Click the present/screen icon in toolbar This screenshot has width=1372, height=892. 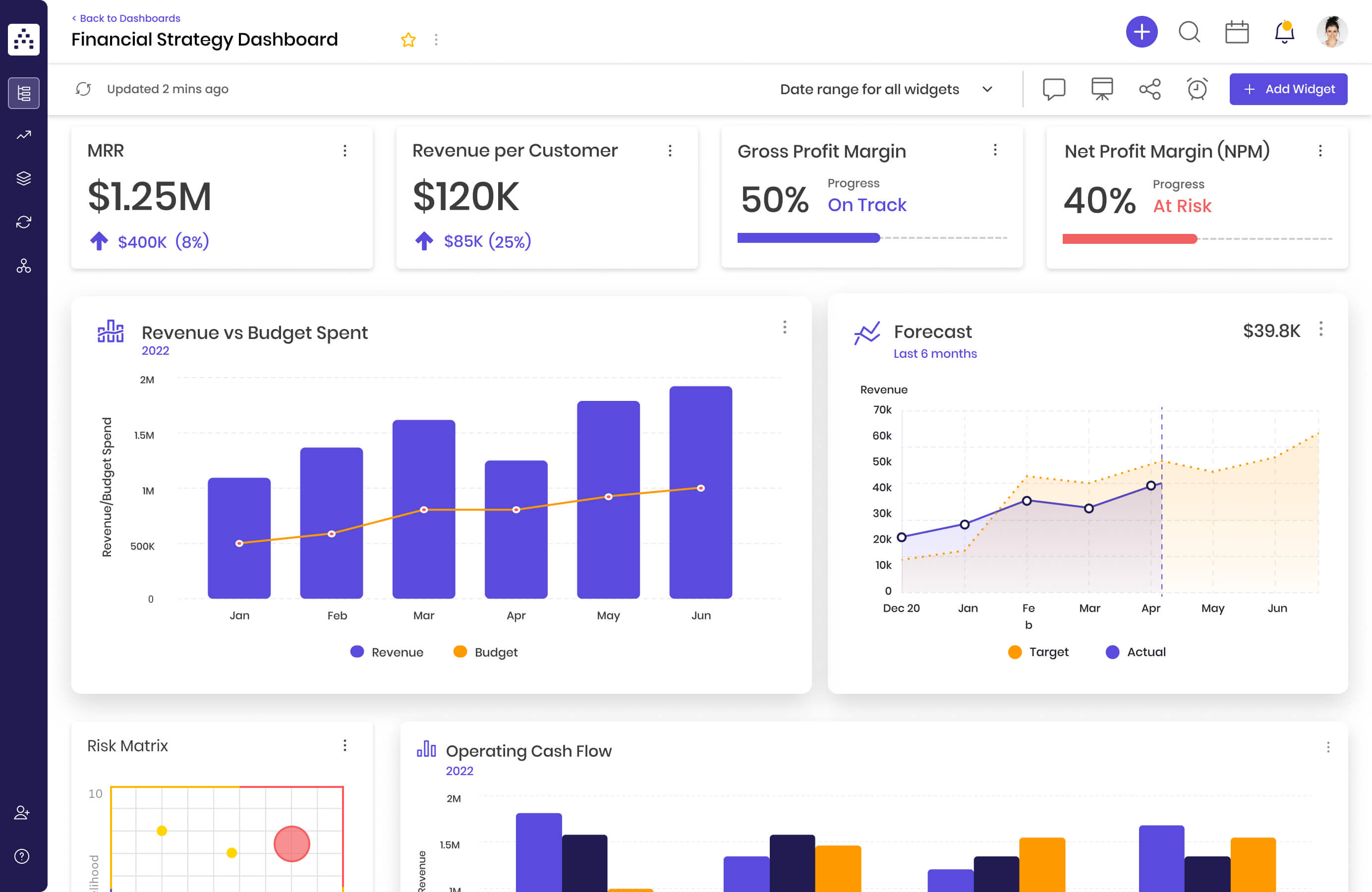point(1102,89)
